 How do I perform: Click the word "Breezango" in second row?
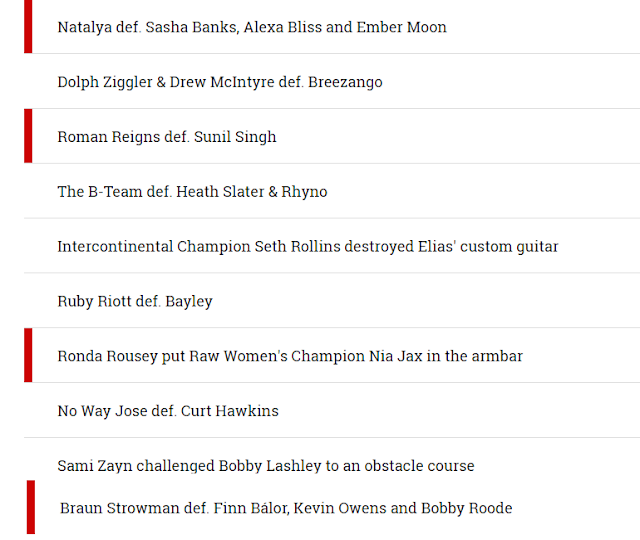pyautogui.click(x=345, y=82)
